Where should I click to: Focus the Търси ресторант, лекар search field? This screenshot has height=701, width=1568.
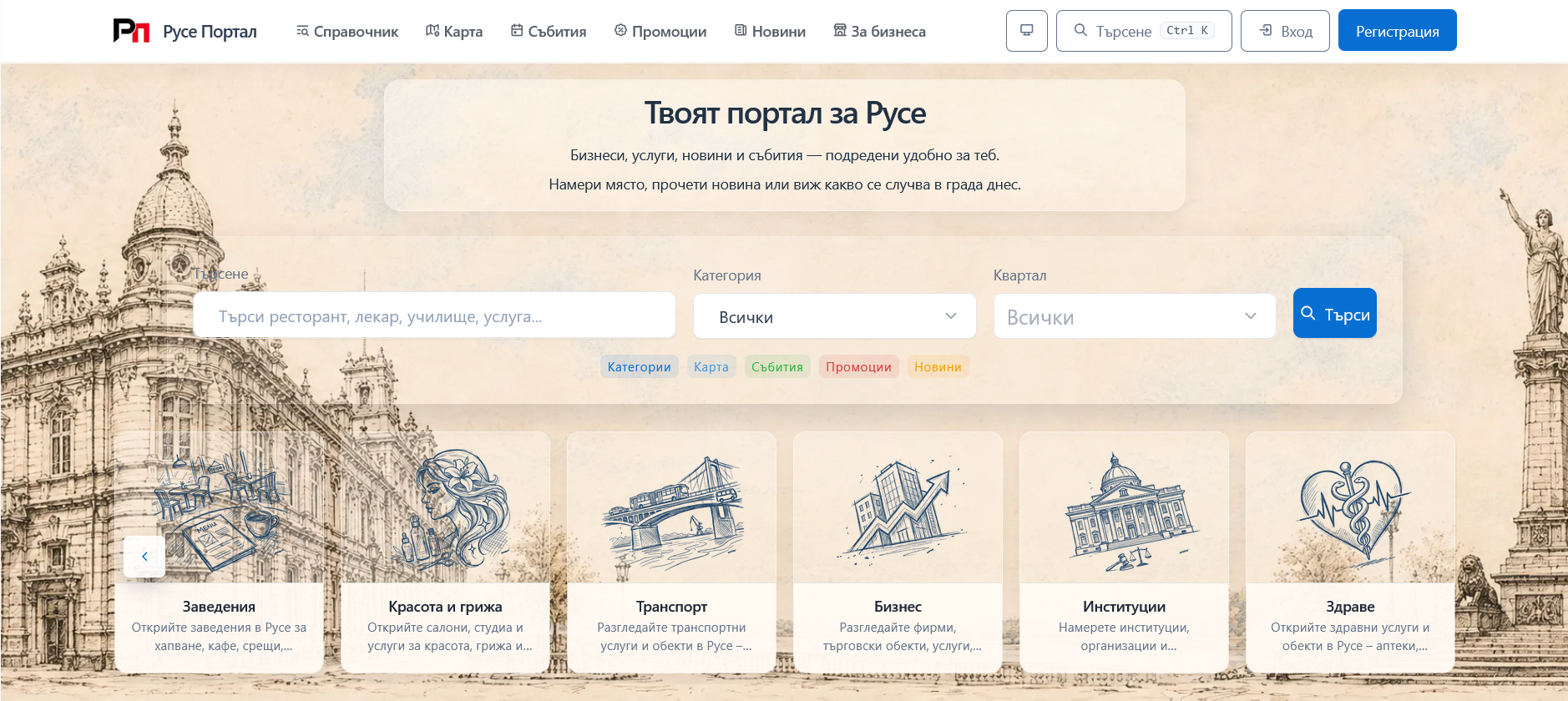pyautogui.click(x=434, y=315)
